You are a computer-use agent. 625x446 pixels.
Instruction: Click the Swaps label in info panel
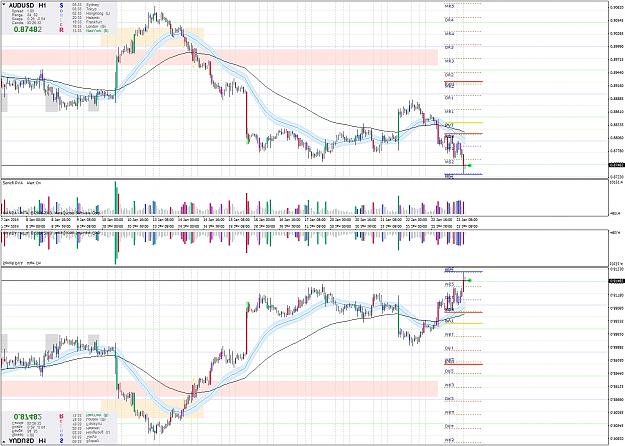click(x=18, y=19)
